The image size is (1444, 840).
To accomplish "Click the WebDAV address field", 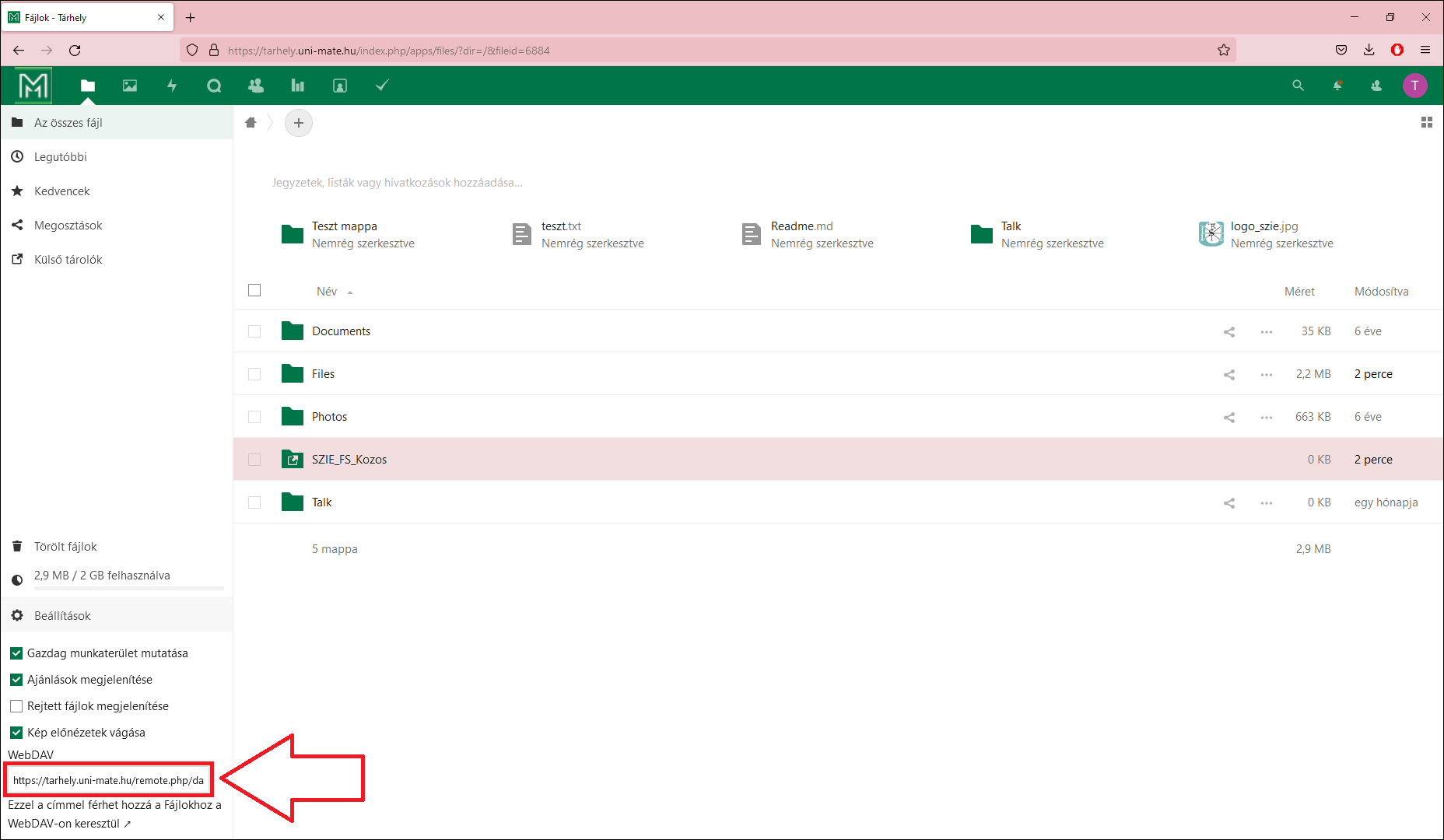I will tap(109, 780).
